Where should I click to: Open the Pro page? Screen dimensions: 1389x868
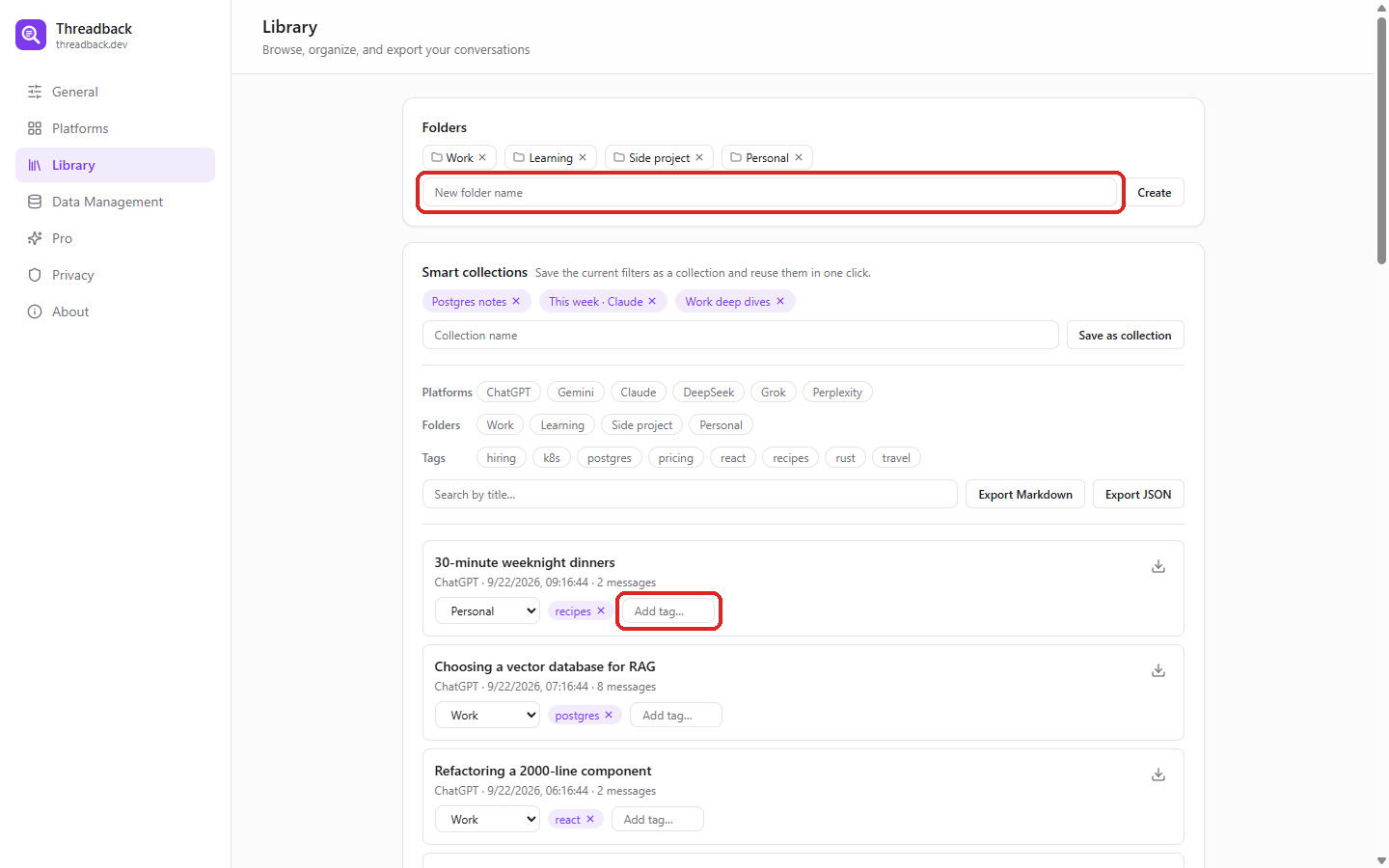[x=115, y=238]
